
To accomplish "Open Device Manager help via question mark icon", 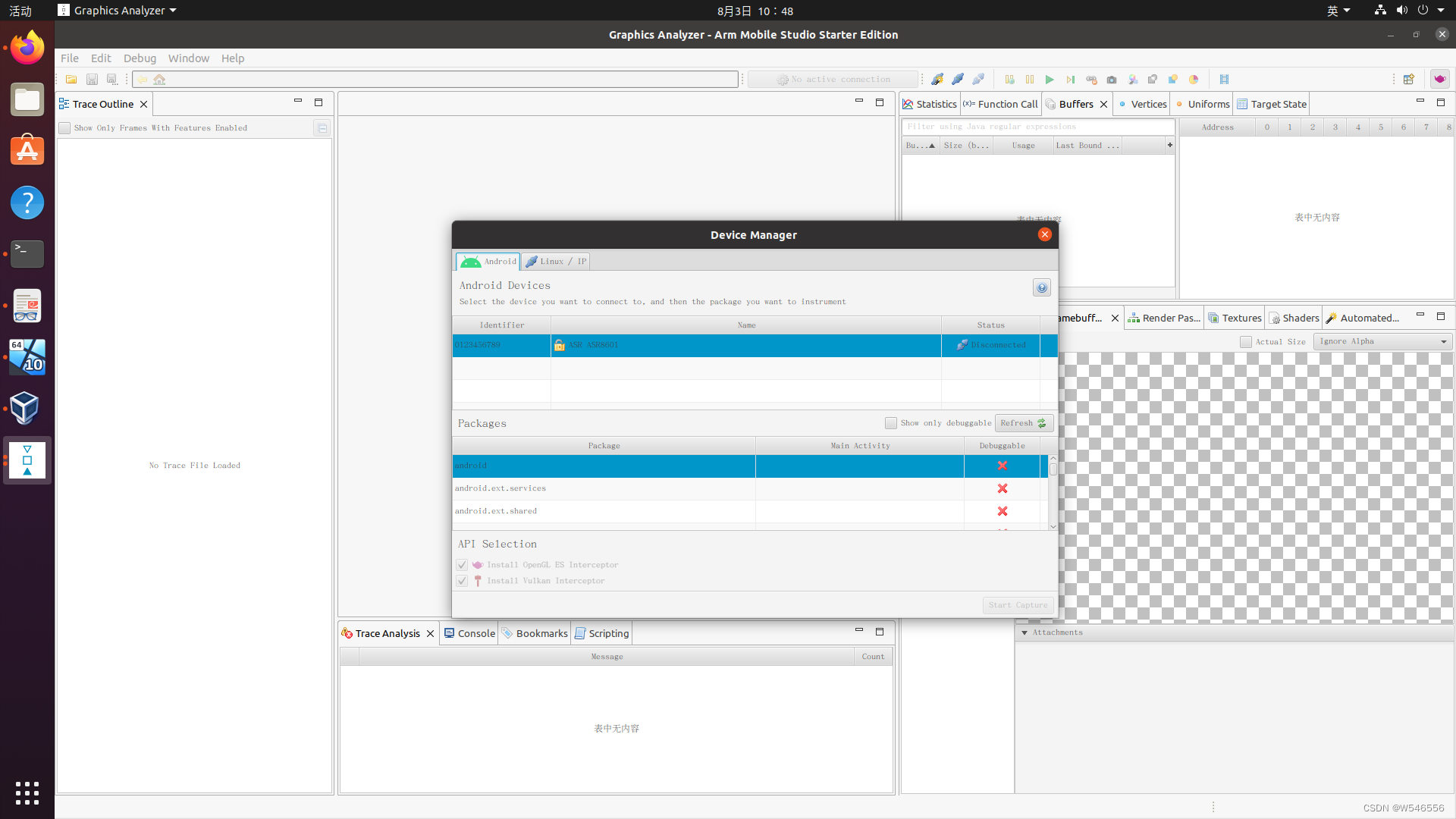I will (1042, 287).
